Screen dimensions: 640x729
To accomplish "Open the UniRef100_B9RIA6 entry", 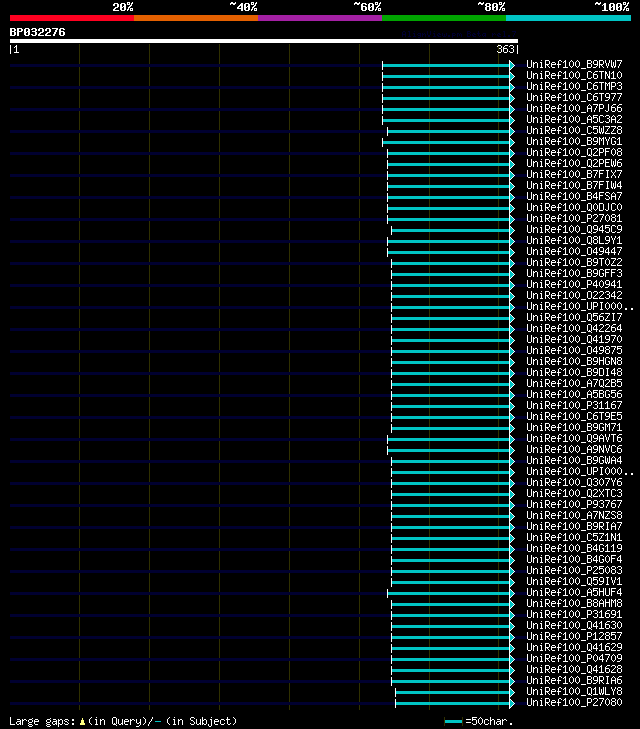I will click(574, 681).
